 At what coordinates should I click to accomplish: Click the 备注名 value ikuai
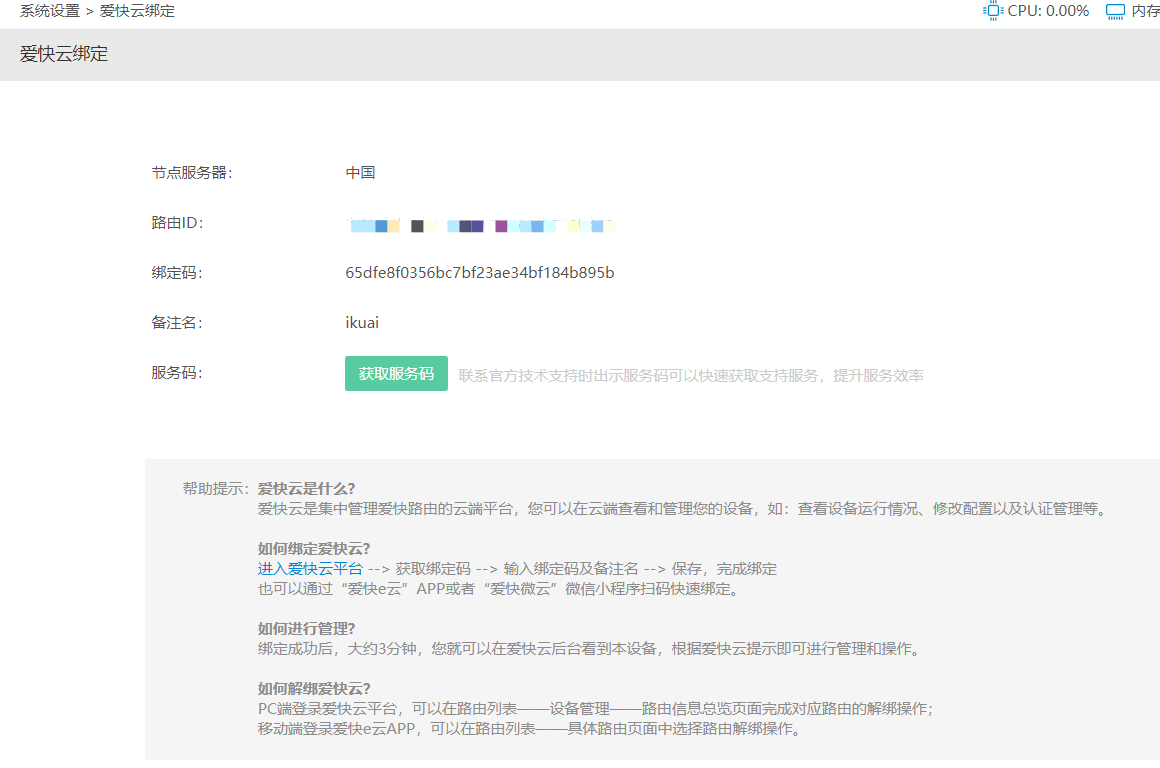362,323
